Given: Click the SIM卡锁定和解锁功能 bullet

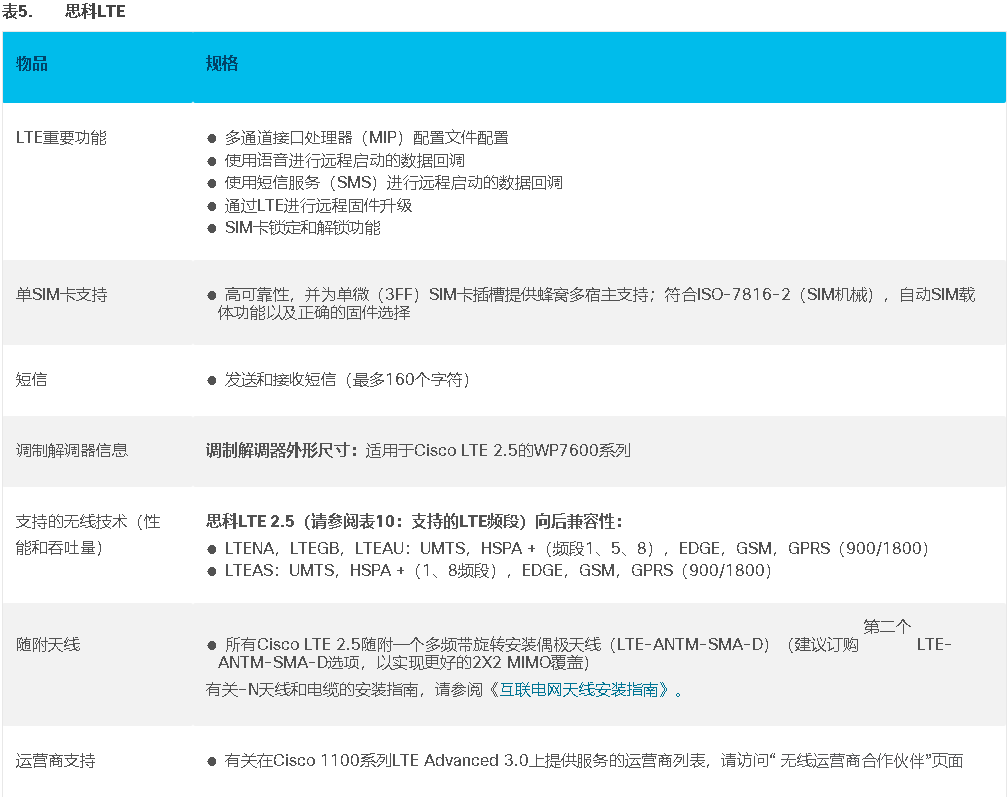Looking at the screenshot, I should [302, 228].
